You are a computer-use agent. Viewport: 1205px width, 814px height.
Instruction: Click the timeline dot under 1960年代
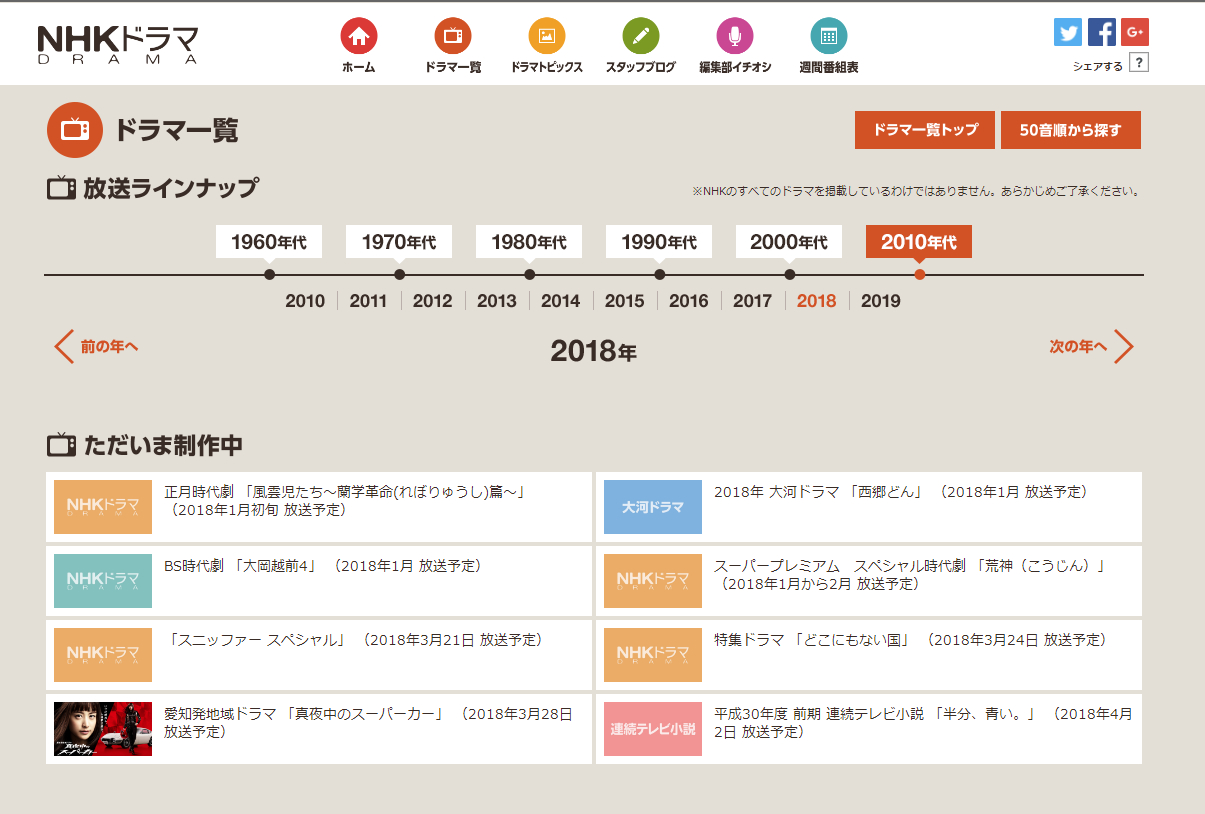pyautogui.click(x=269, y=275)
